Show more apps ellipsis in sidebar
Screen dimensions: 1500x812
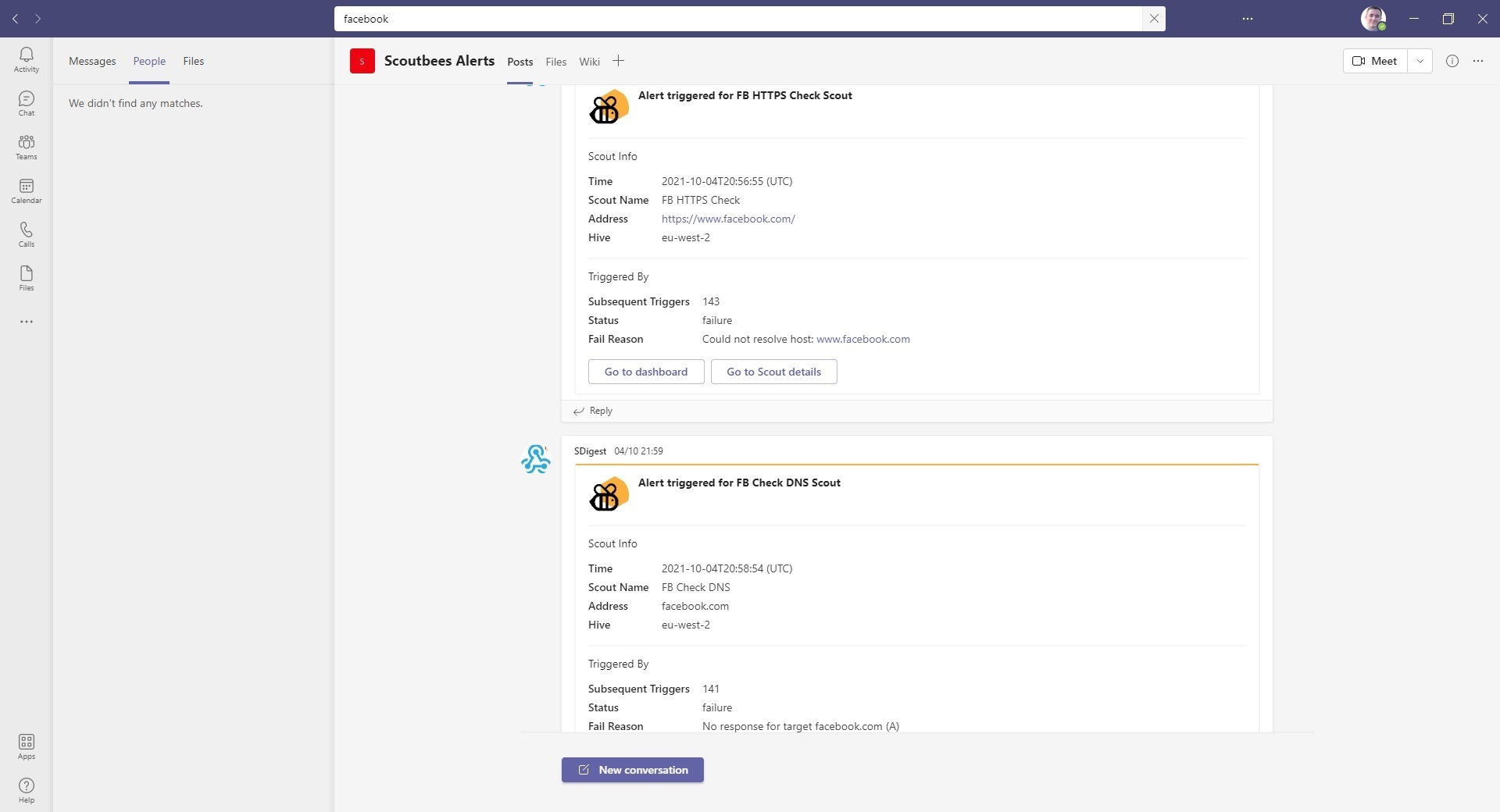coord(27,322)
